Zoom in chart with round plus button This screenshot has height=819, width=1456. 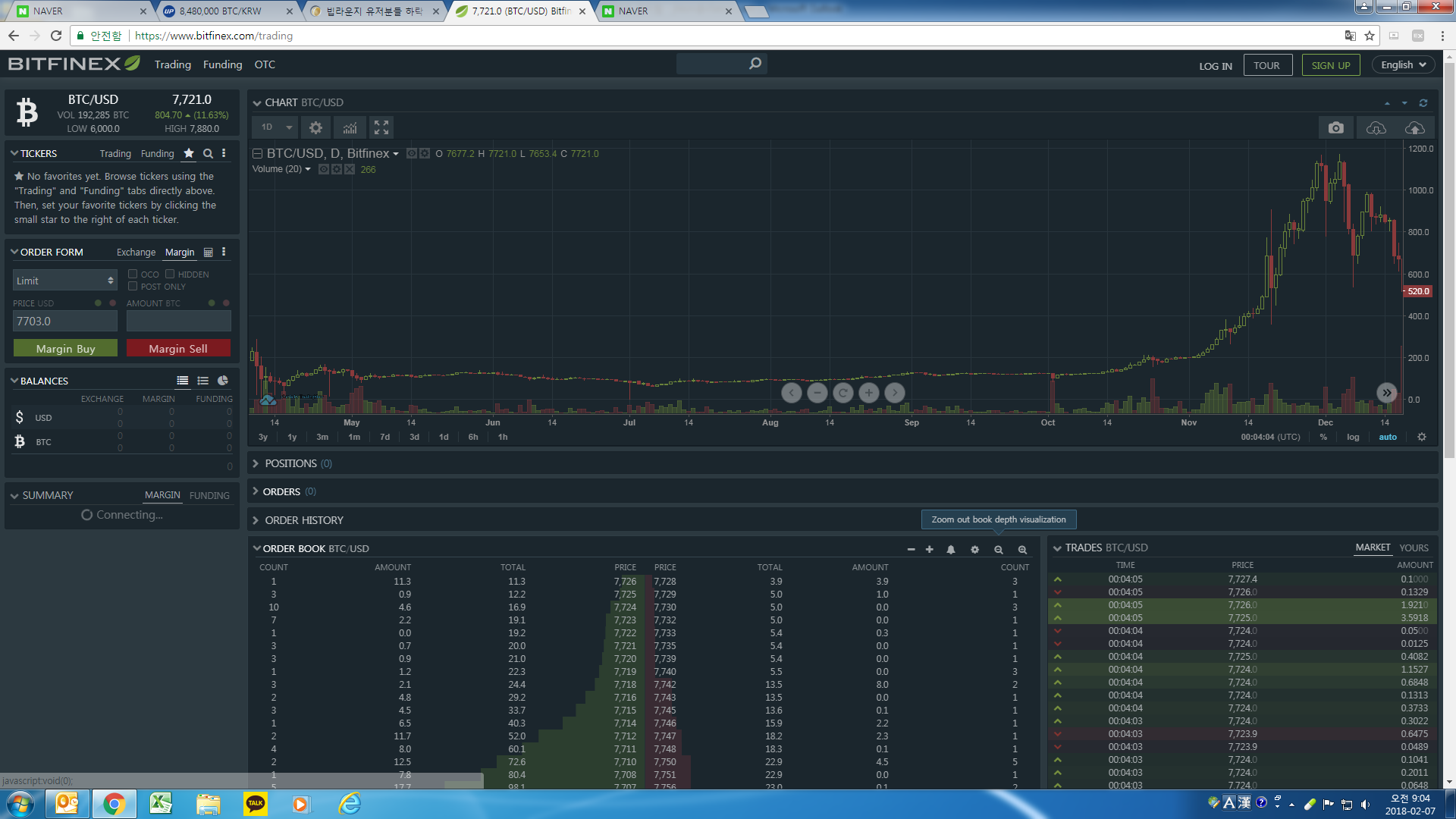(869, 393)
